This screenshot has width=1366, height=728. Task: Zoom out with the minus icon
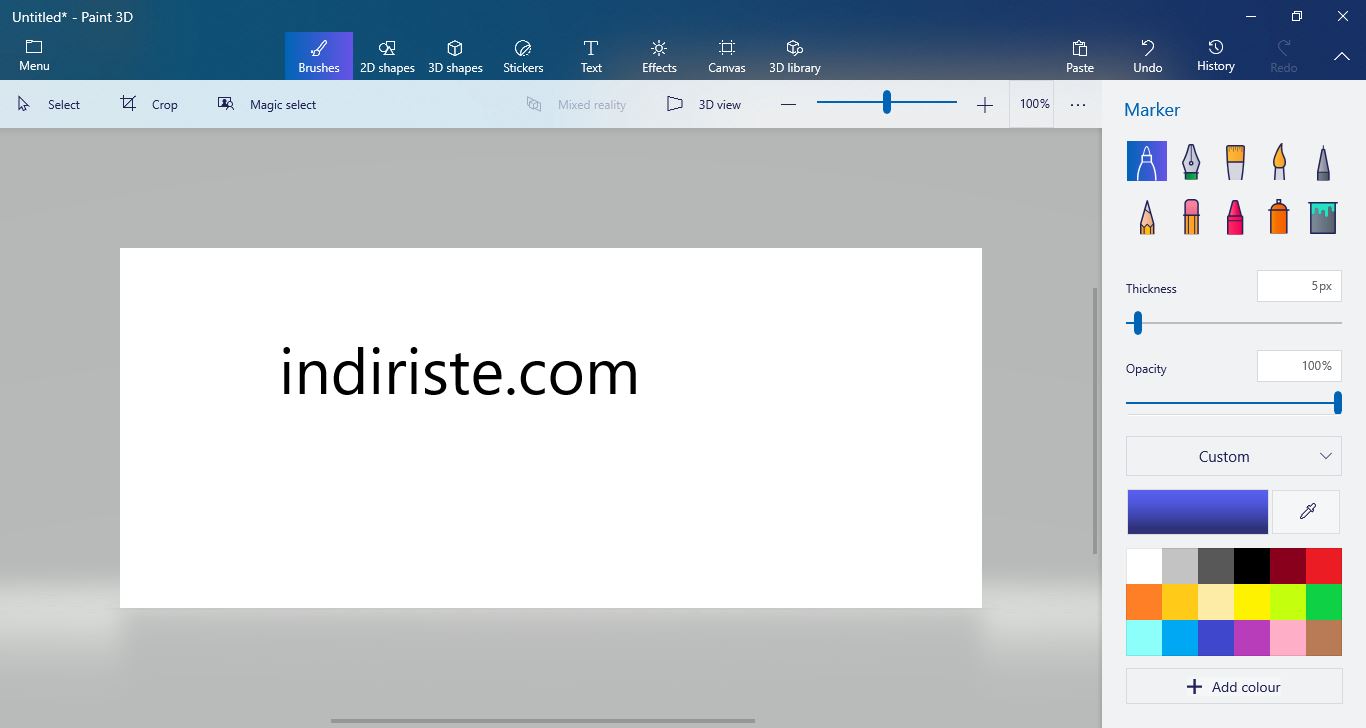pyautogui.click(x=788, y=104)
